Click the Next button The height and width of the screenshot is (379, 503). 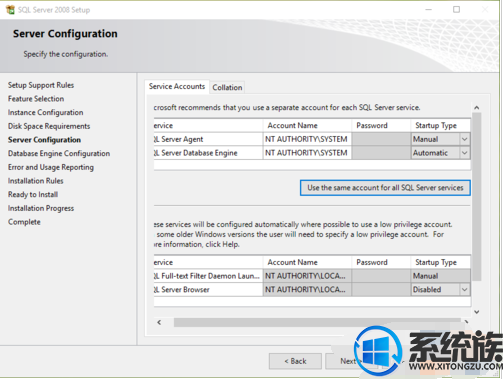(x=348, y=361)
